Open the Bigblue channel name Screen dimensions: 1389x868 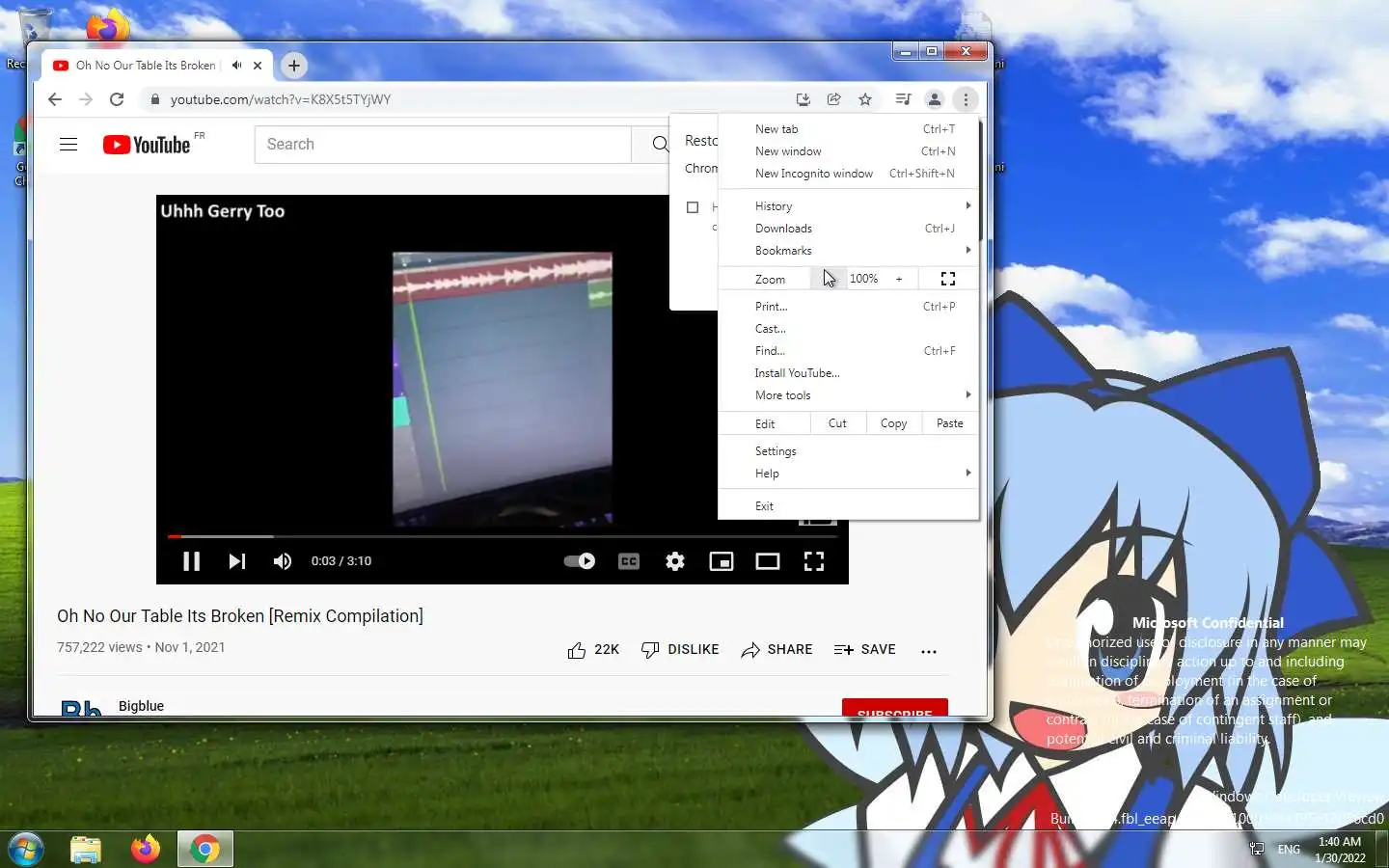click(x=141, y=706)
